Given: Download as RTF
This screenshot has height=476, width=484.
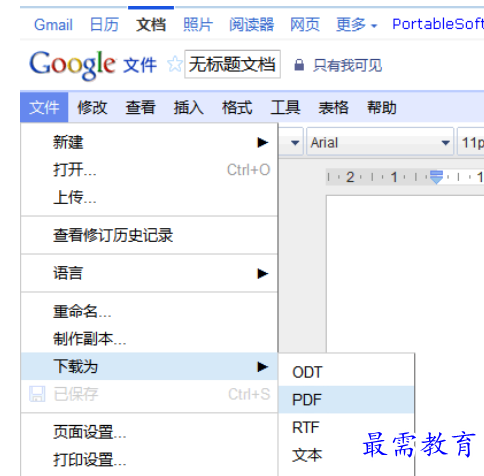Looking at the screenshot, I should pos(346,427).
